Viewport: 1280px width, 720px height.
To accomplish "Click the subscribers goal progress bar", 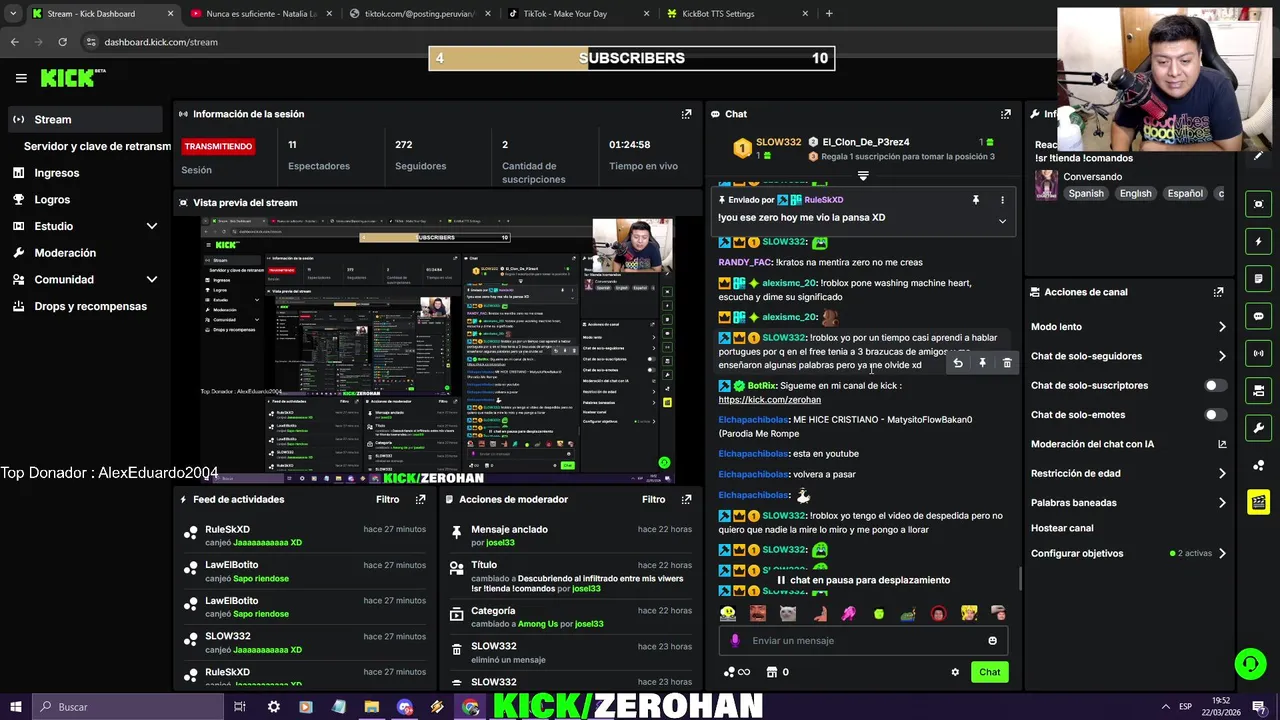I will pos(632,58).
